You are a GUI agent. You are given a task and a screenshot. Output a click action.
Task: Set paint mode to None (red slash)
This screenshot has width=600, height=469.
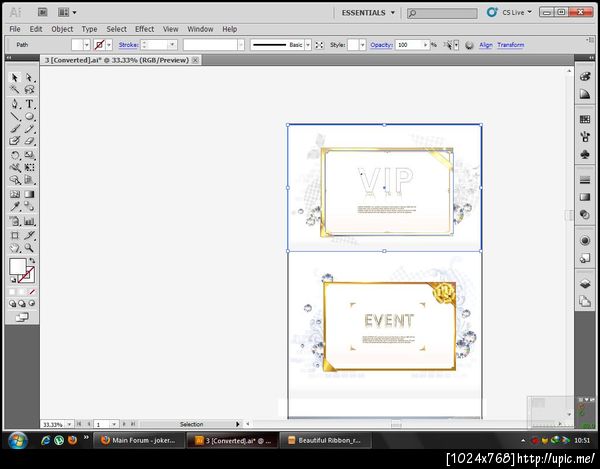coord(32,292)
